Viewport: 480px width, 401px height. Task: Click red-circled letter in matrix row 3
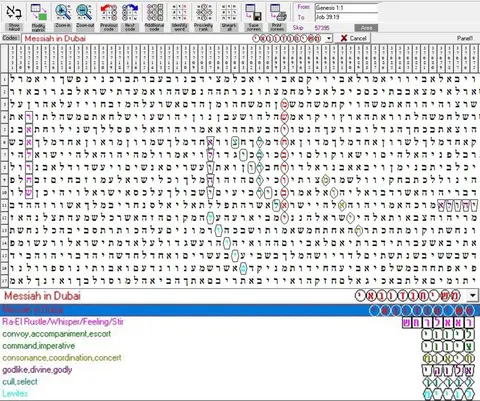point(284,104)
